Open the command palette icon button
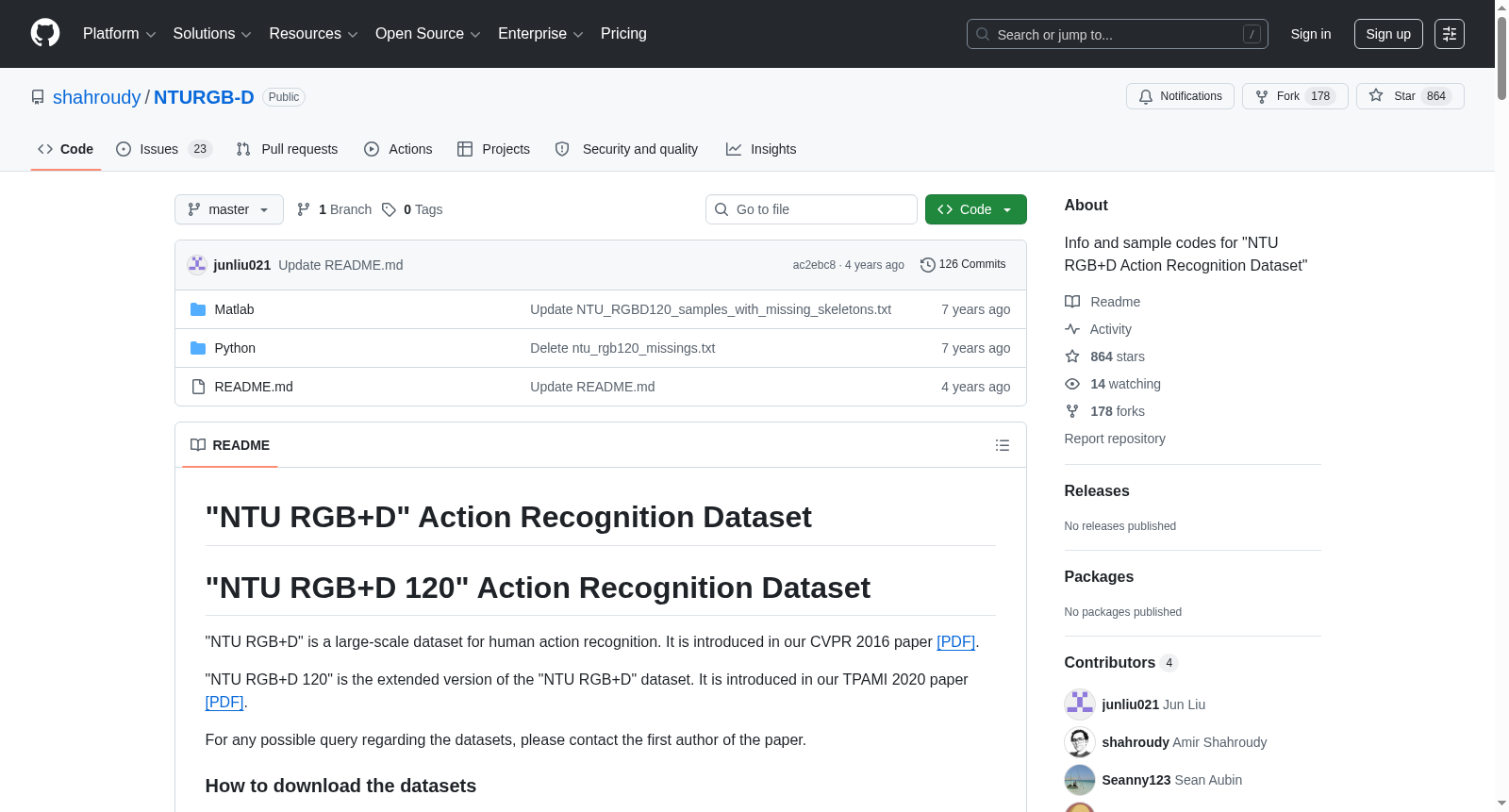The image size is (1509, 812). (x=1449, y=34)
